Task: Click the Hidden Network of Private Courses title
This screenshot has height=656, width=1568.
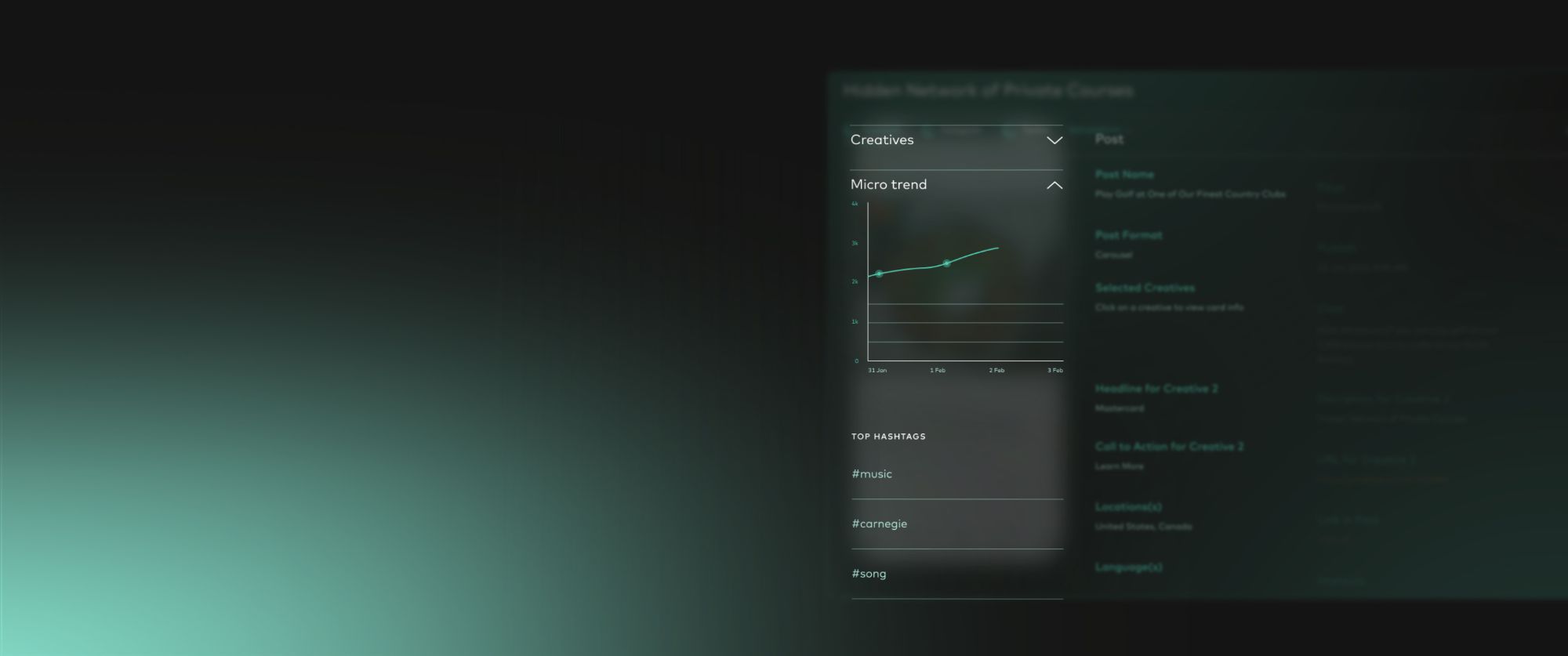Action: [x=988, y=91]
